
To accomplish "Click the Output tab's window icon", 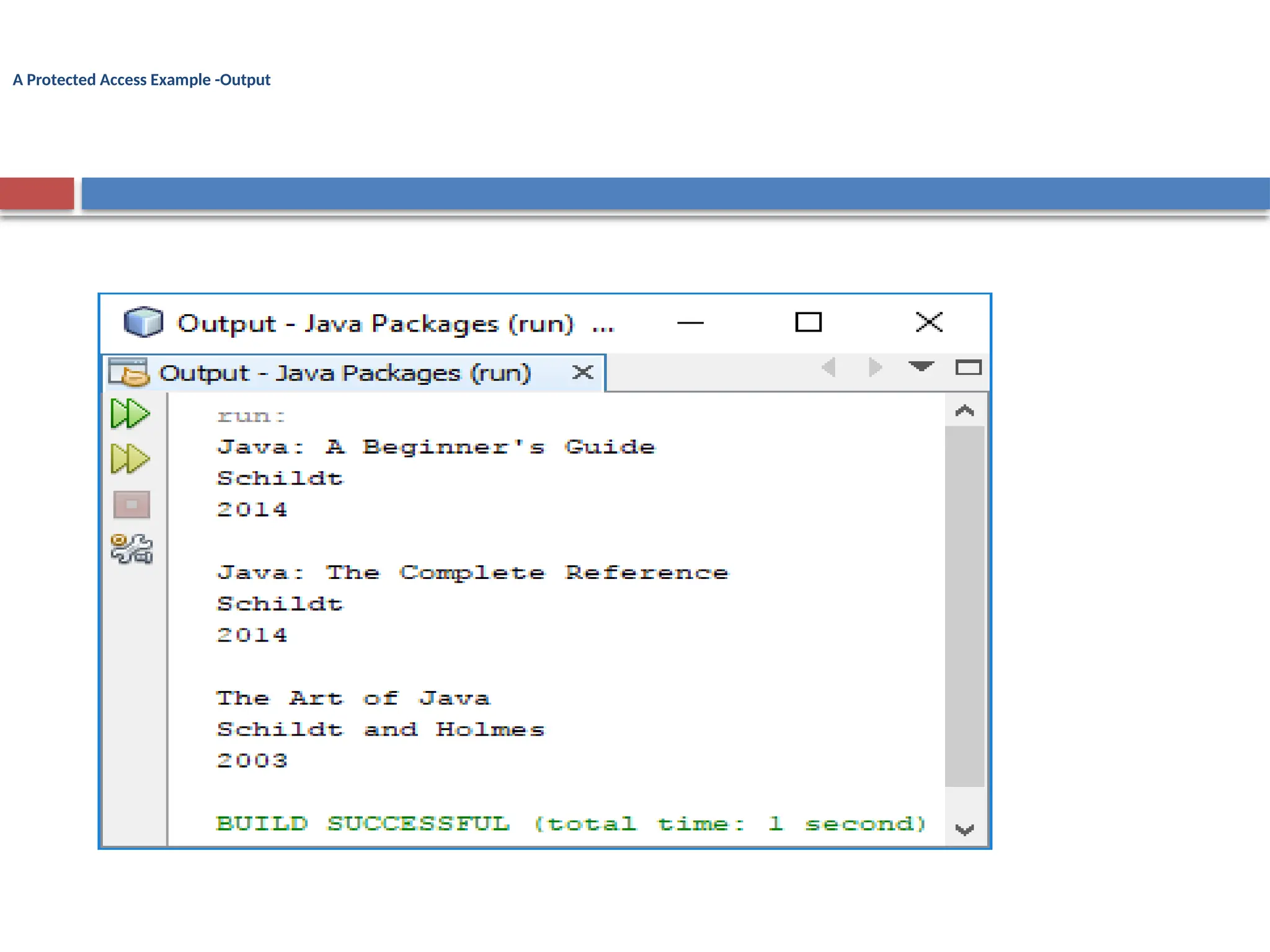I will click(129, 372).
